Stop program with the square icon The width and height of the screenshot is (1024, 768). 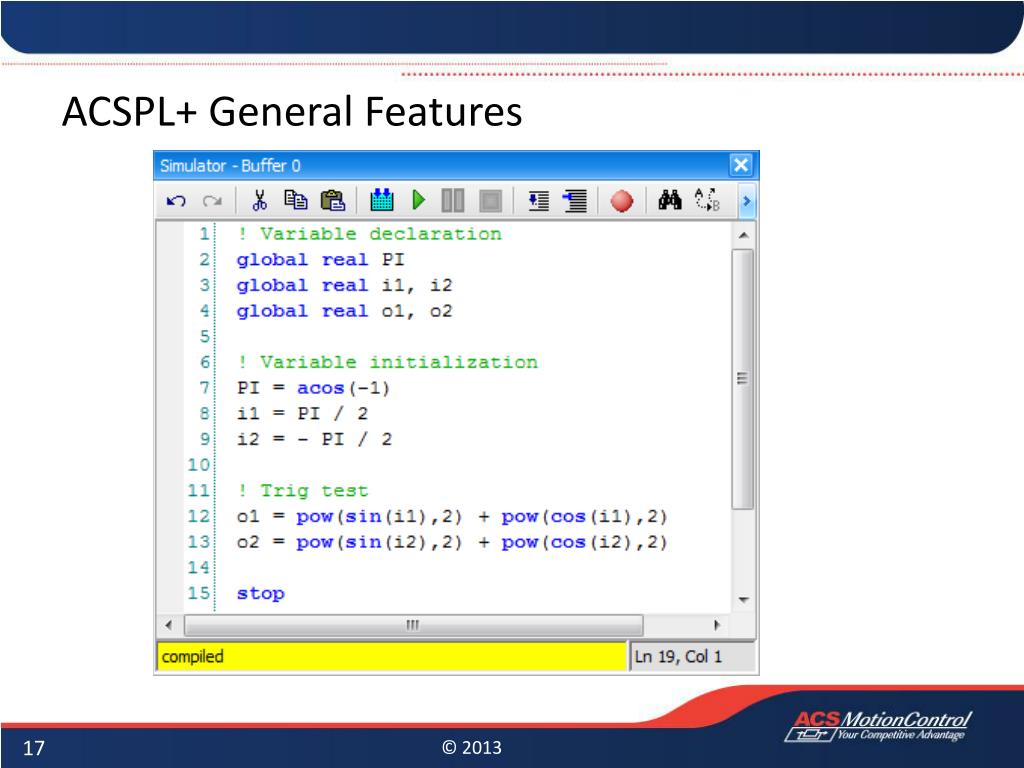pyautogui.click(x=490, y=200)
